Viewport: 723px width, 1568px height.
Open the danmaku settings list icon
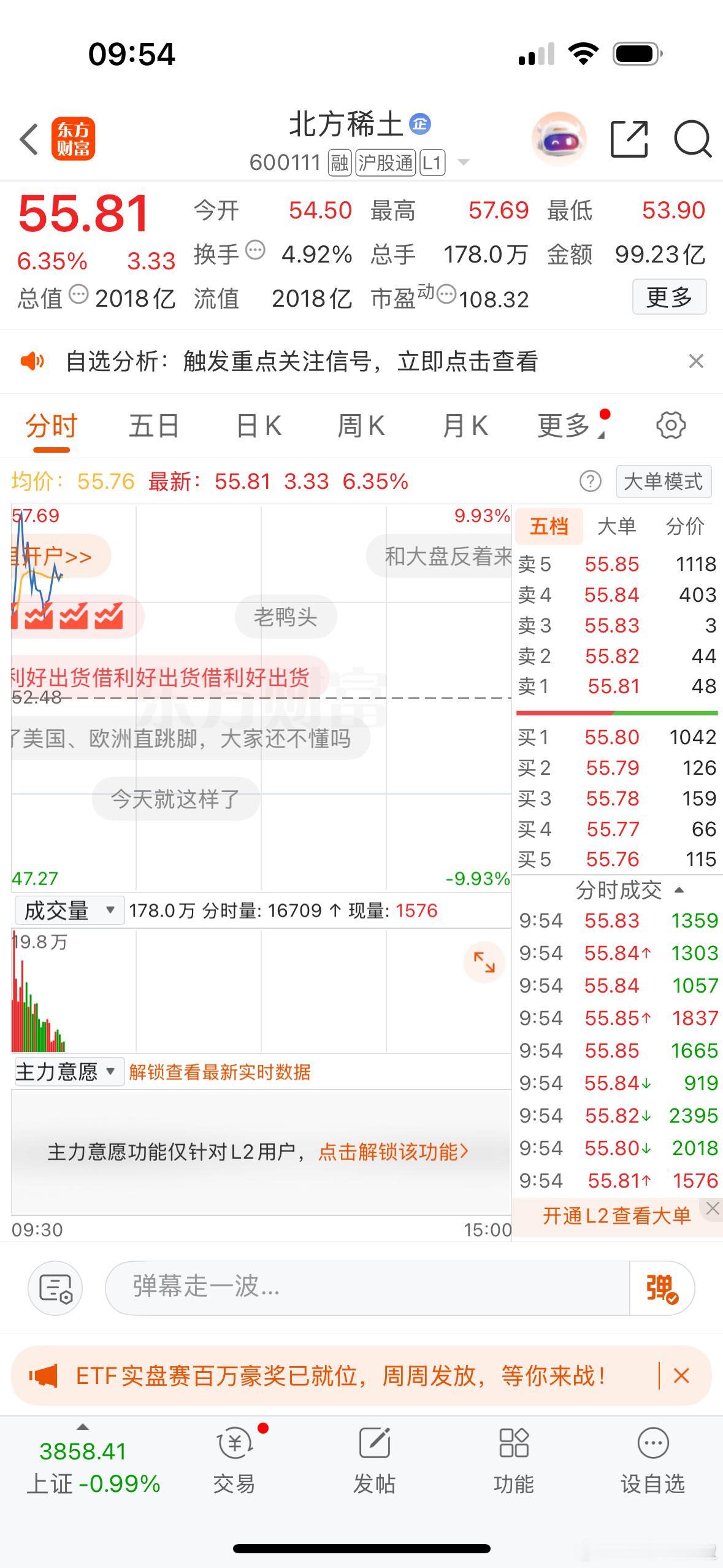click(x=55, y=1288)
